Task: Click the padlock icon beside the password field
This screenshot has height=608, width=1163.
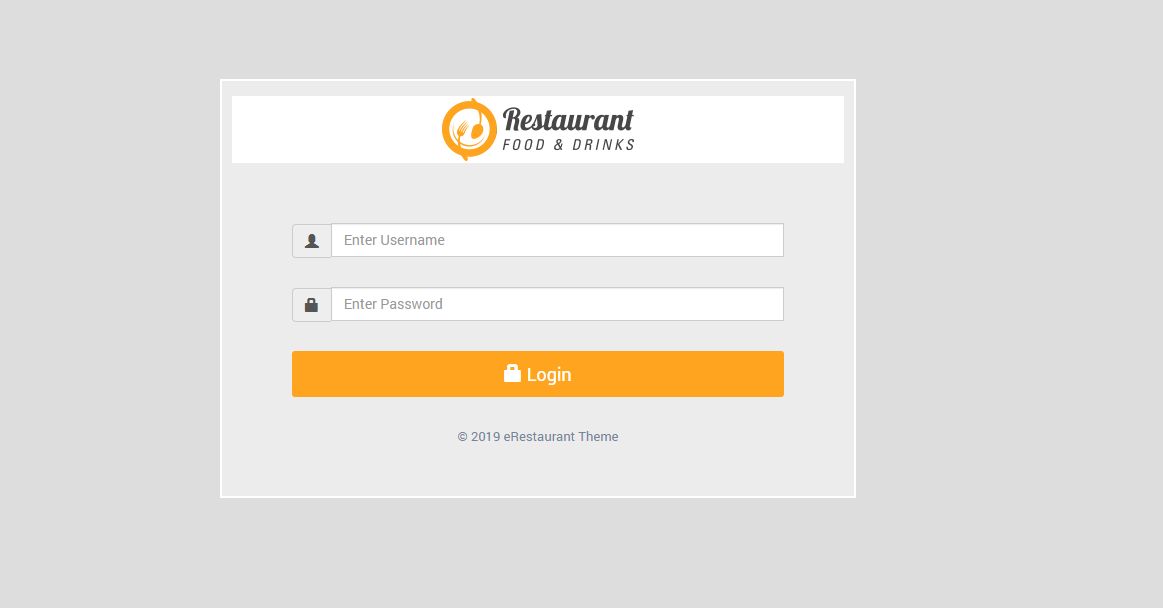Action: click(x=312, y=305)
